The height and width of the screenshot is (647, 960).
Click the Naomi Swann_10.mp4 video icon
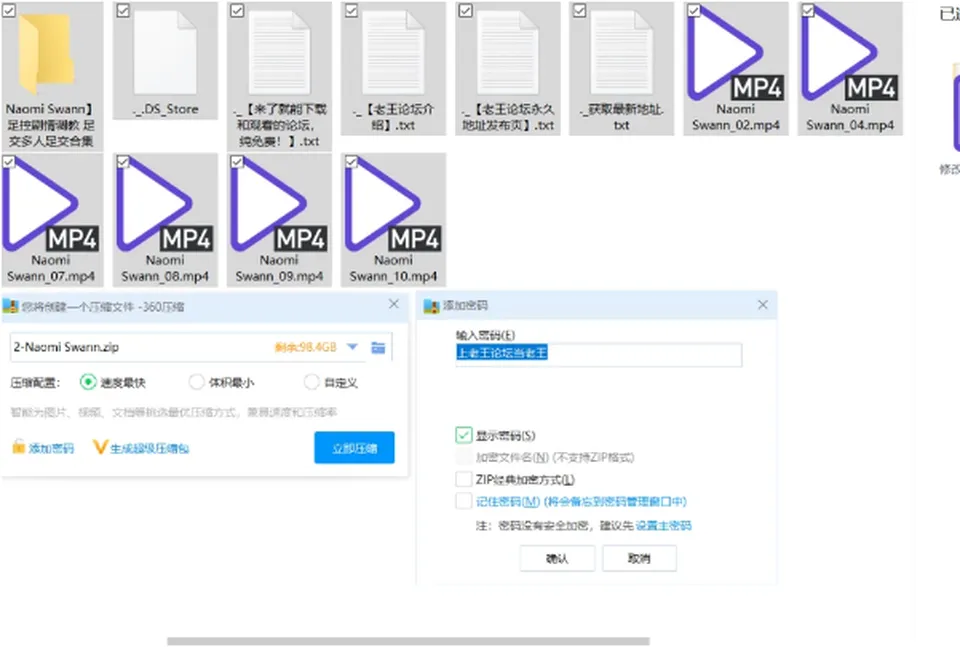point(393,204)
